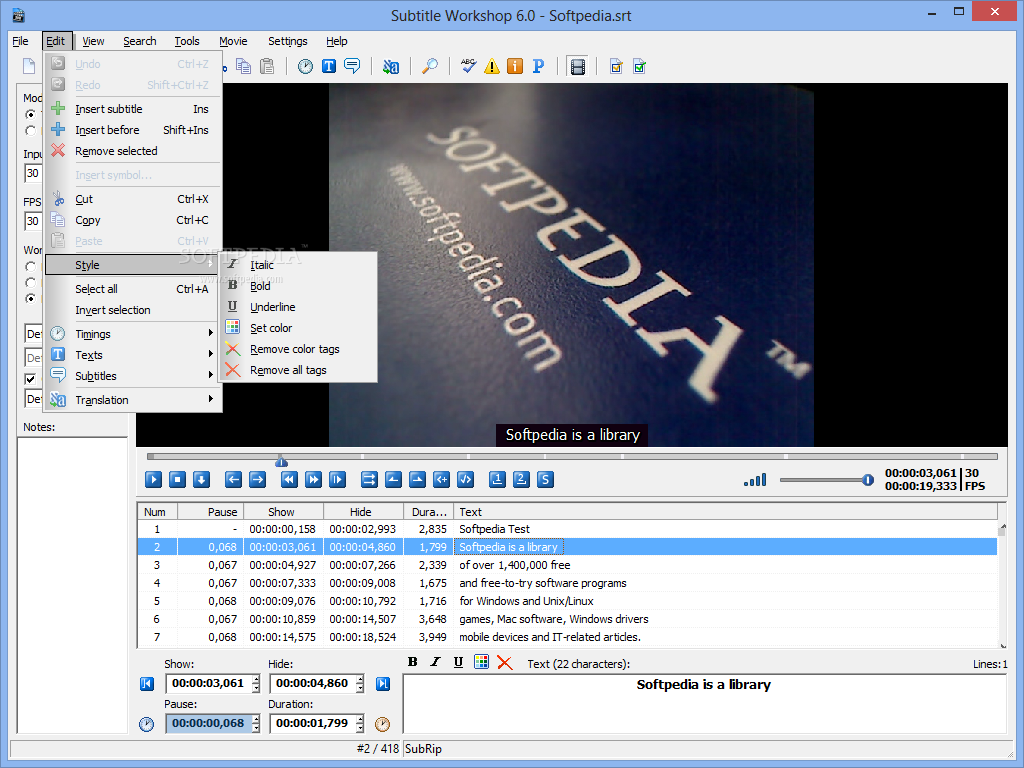Screen dimensions: 1024x768
Task: Click the magnifier search toolbar icon
Action: click(x=430, y=66)
